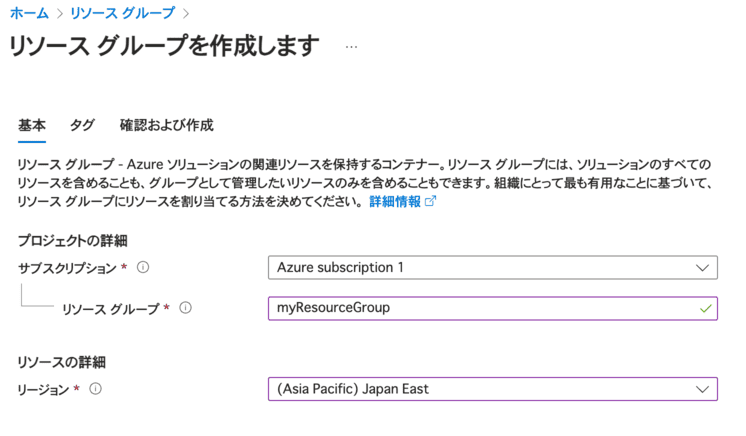The height and width of the screenshot is (436, 746).
Task: Click the external link icon after 詳細情報
Action: (x=431, y=202)
